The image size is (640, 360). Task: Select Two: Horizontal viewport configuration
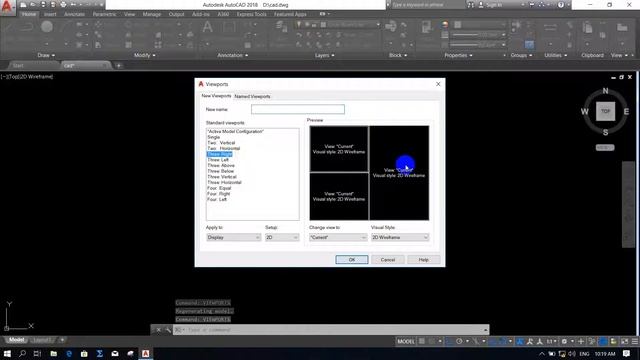[x=224, y=149]
